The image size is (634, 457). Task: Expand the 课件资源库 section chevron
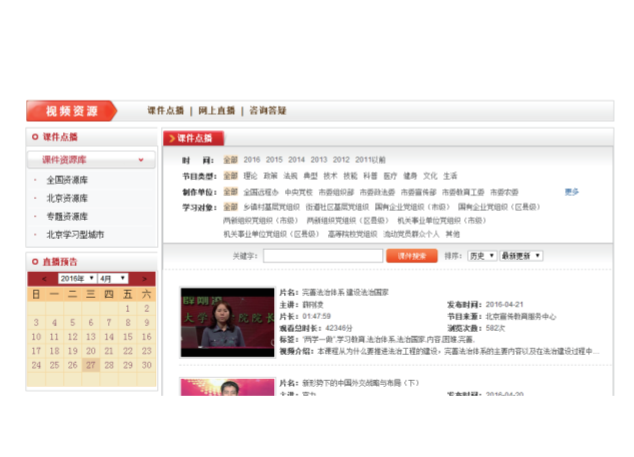[141, 160]
